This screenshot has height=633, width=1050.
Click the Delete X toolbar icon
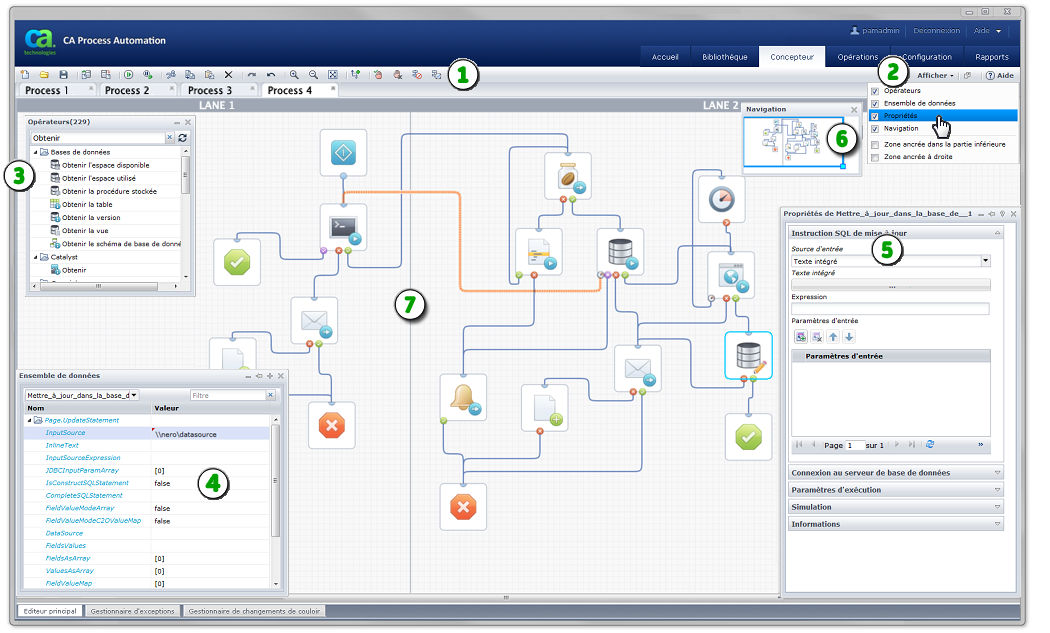coord(229,76)
